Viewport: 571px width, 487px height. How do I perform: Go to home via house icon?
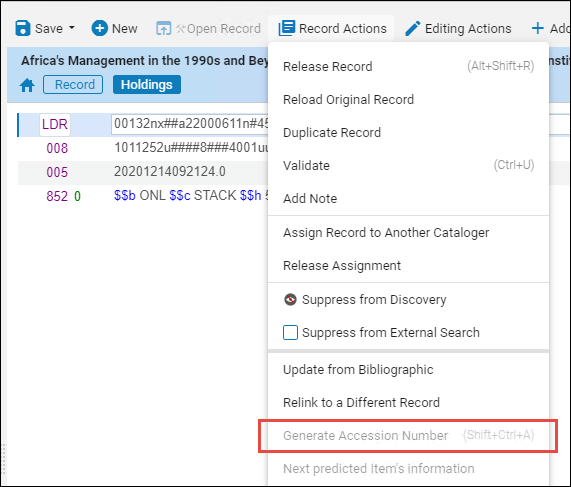click(27, 85)
